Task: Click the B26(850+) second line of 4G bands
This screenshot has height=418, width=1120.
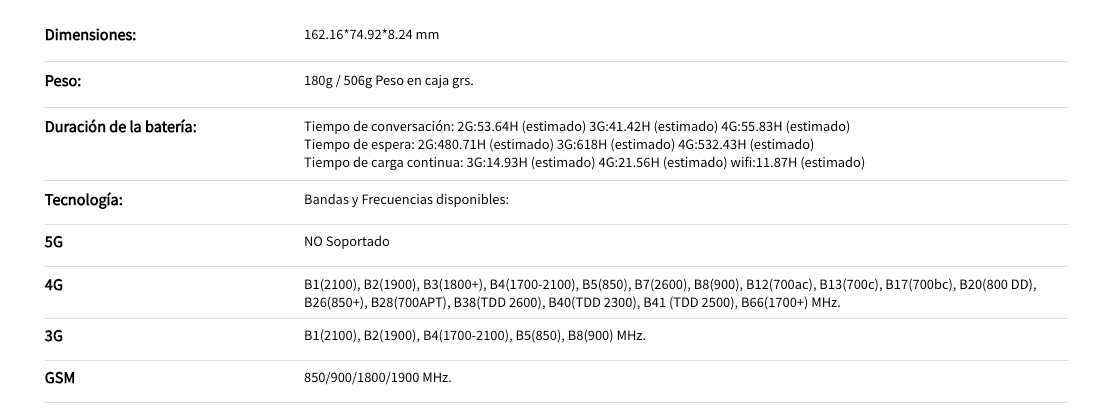Action: pyautogui.click(x=572, y=302)
